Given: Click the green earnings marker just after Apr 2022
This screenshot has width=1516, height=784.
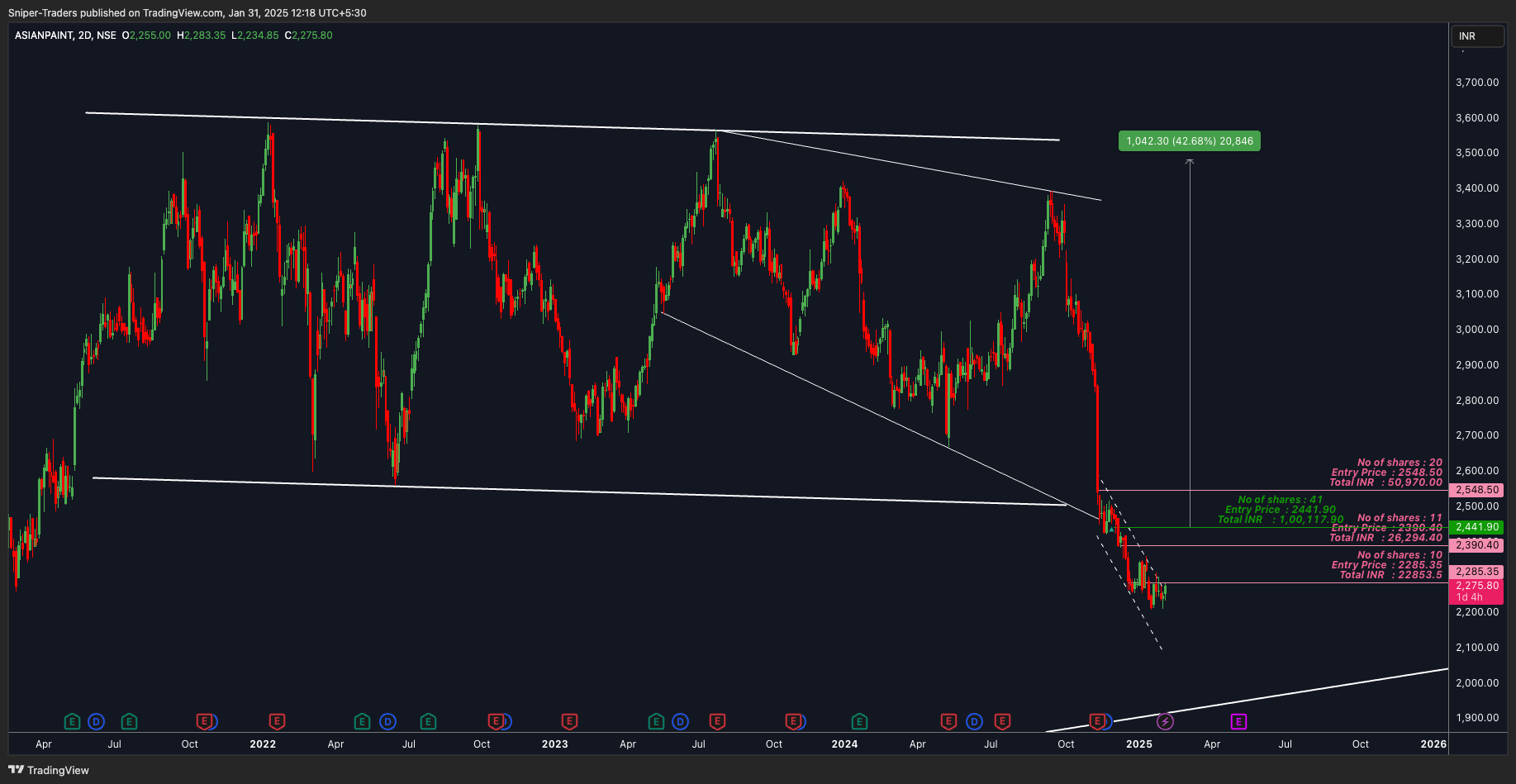Looking at the screenshot, I should pos(362,721).
